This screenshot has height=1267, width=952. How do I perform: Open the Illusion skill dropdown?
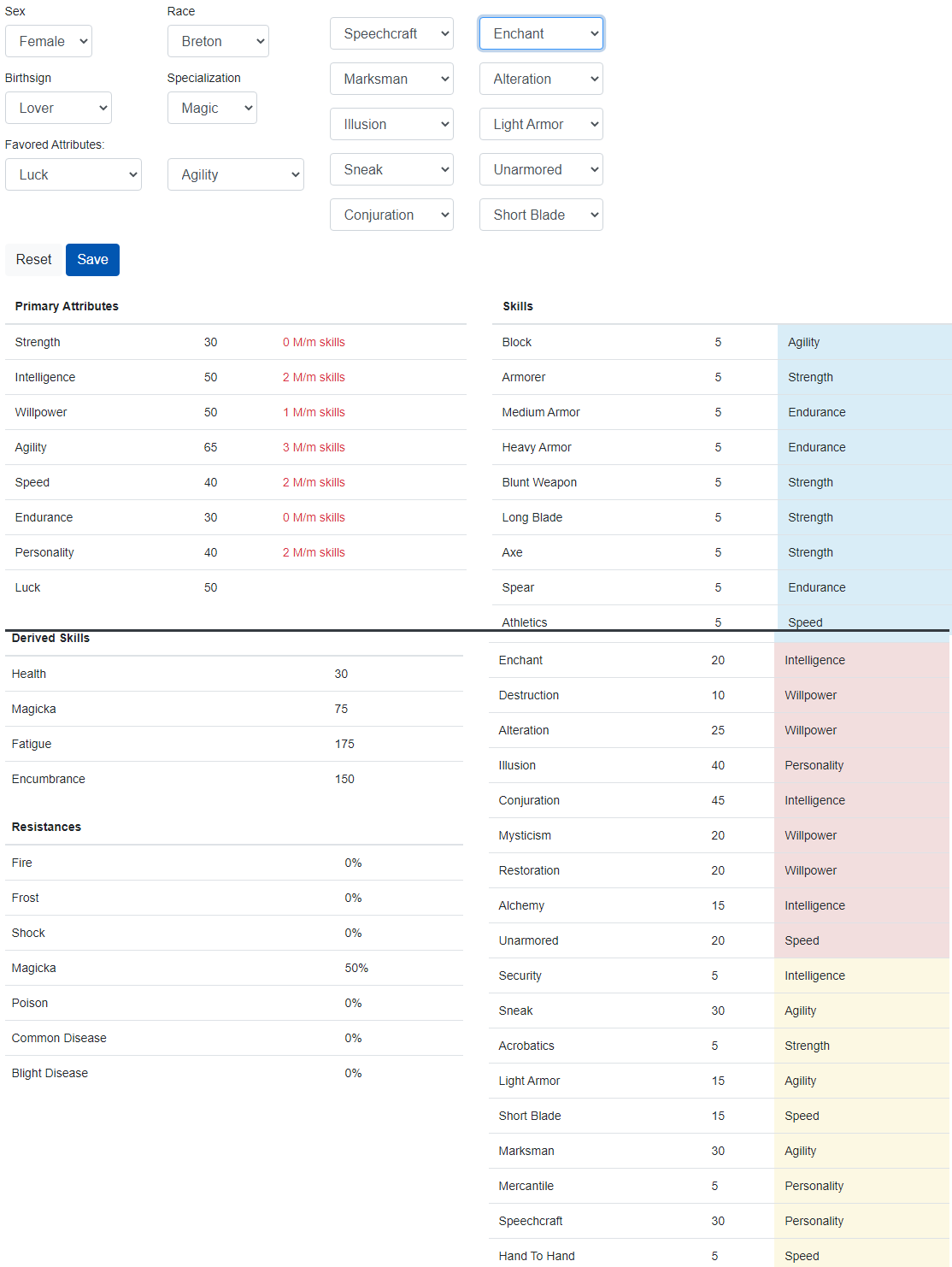point(391,124)
